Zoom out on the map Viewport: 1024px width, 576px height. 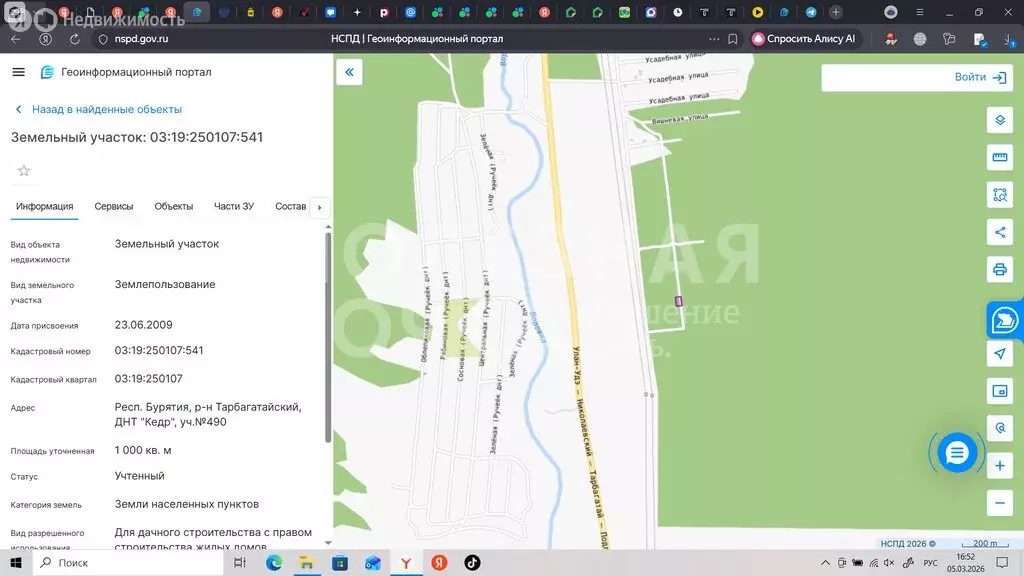pos(999,503)
